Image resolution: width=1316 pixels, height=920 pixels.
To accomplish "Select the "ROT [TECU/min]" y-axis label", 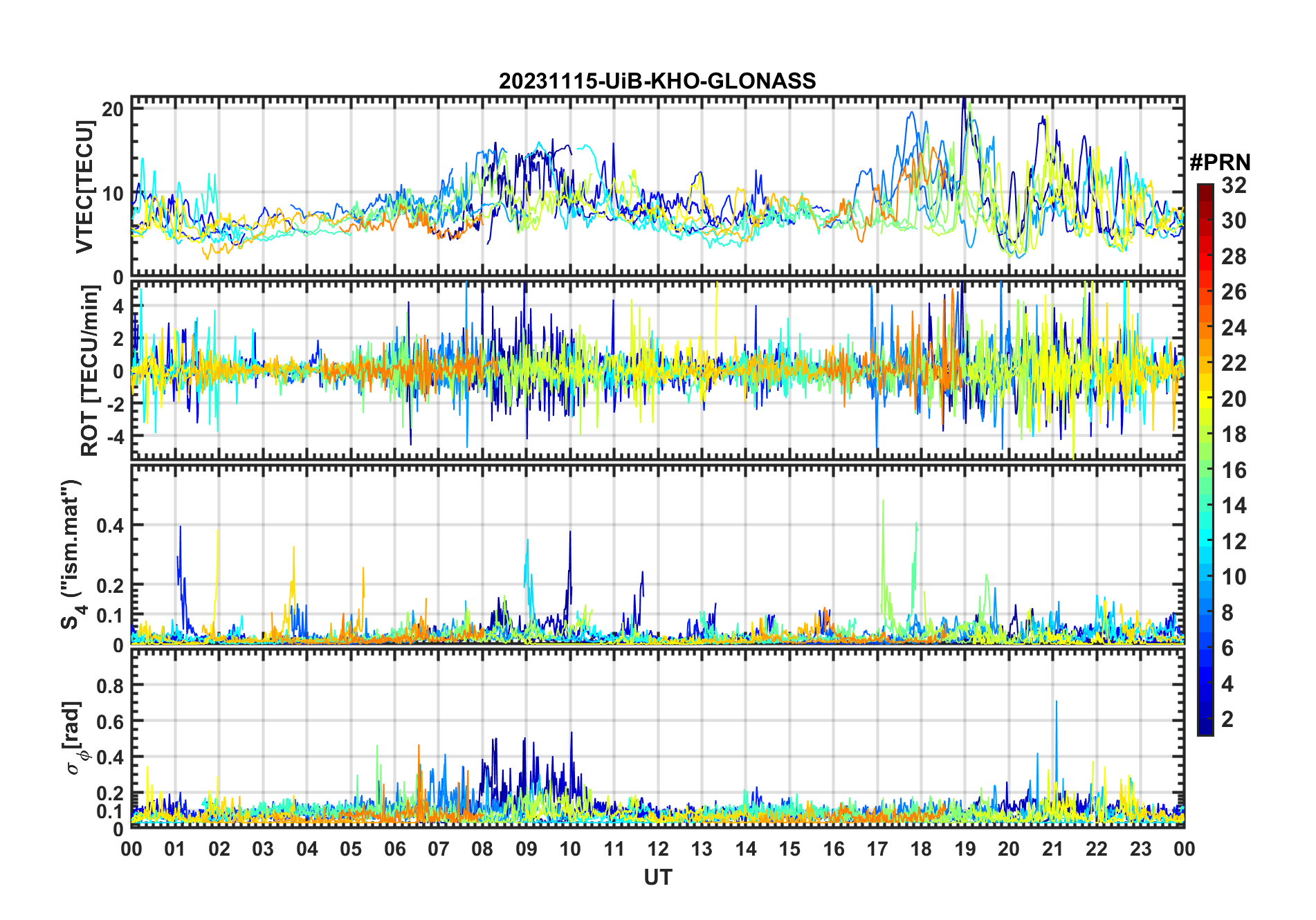I will [90, 371].
